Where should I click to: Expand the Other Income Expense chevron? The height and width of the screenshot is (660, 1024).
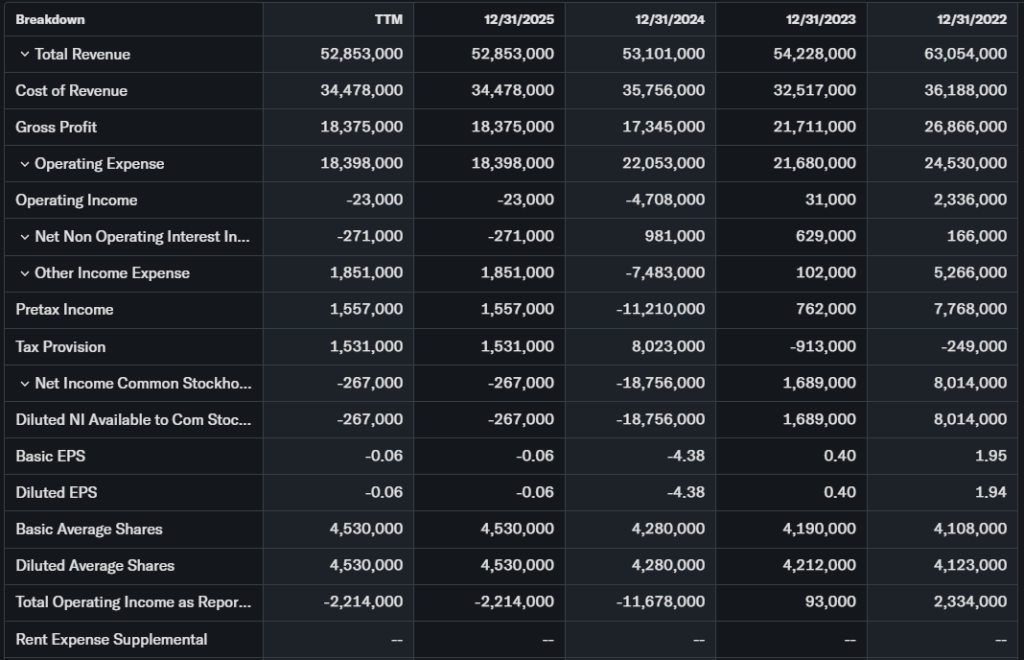(24, 273)
